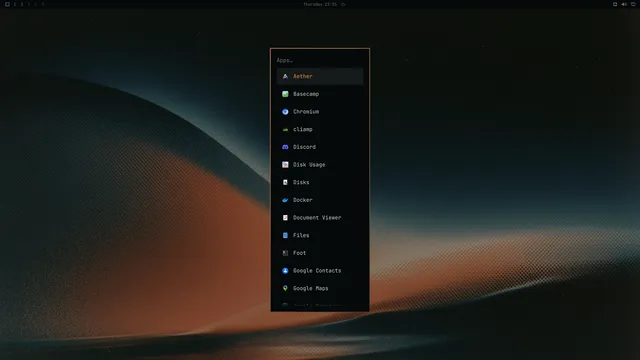Pick the Google Maps text label

click(x=310, y=288)
